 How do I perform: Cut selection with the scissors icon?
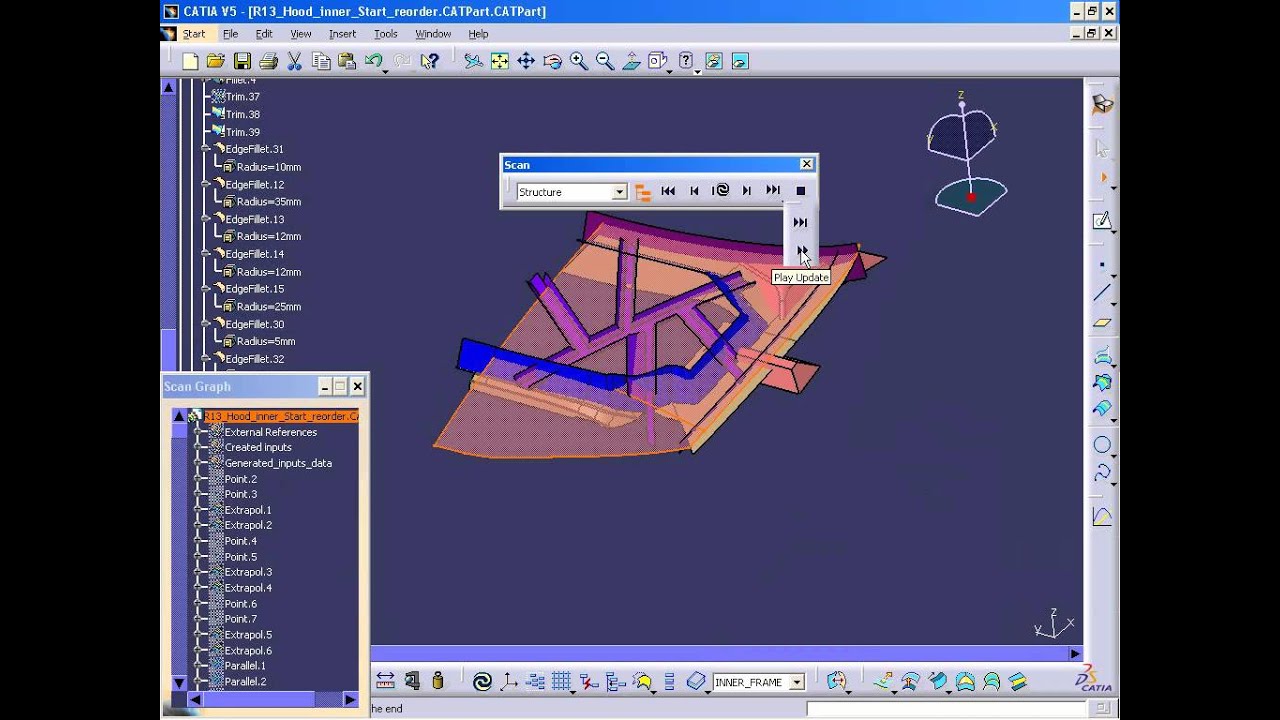pos(295,61)
